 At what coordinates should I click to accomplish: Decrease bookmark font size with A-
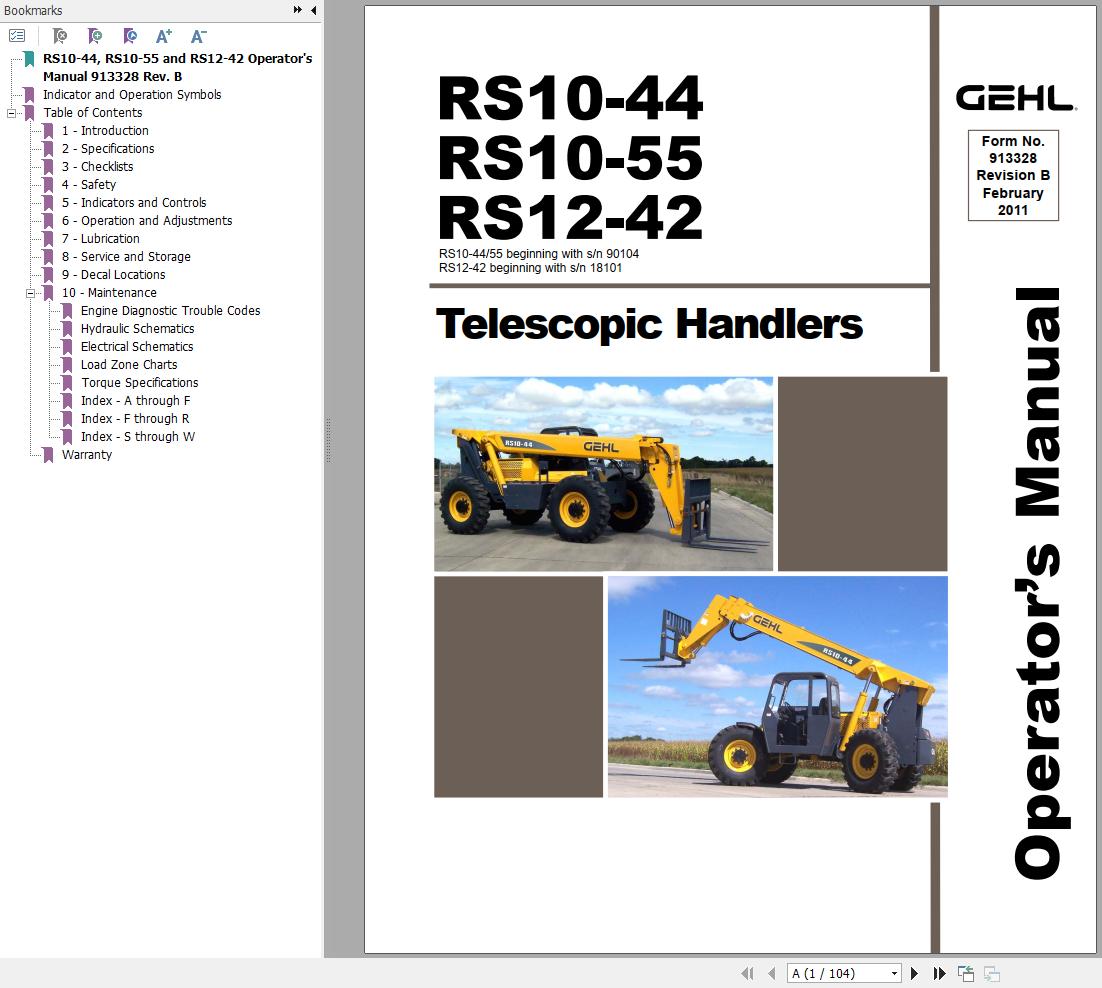click(198, 36)
